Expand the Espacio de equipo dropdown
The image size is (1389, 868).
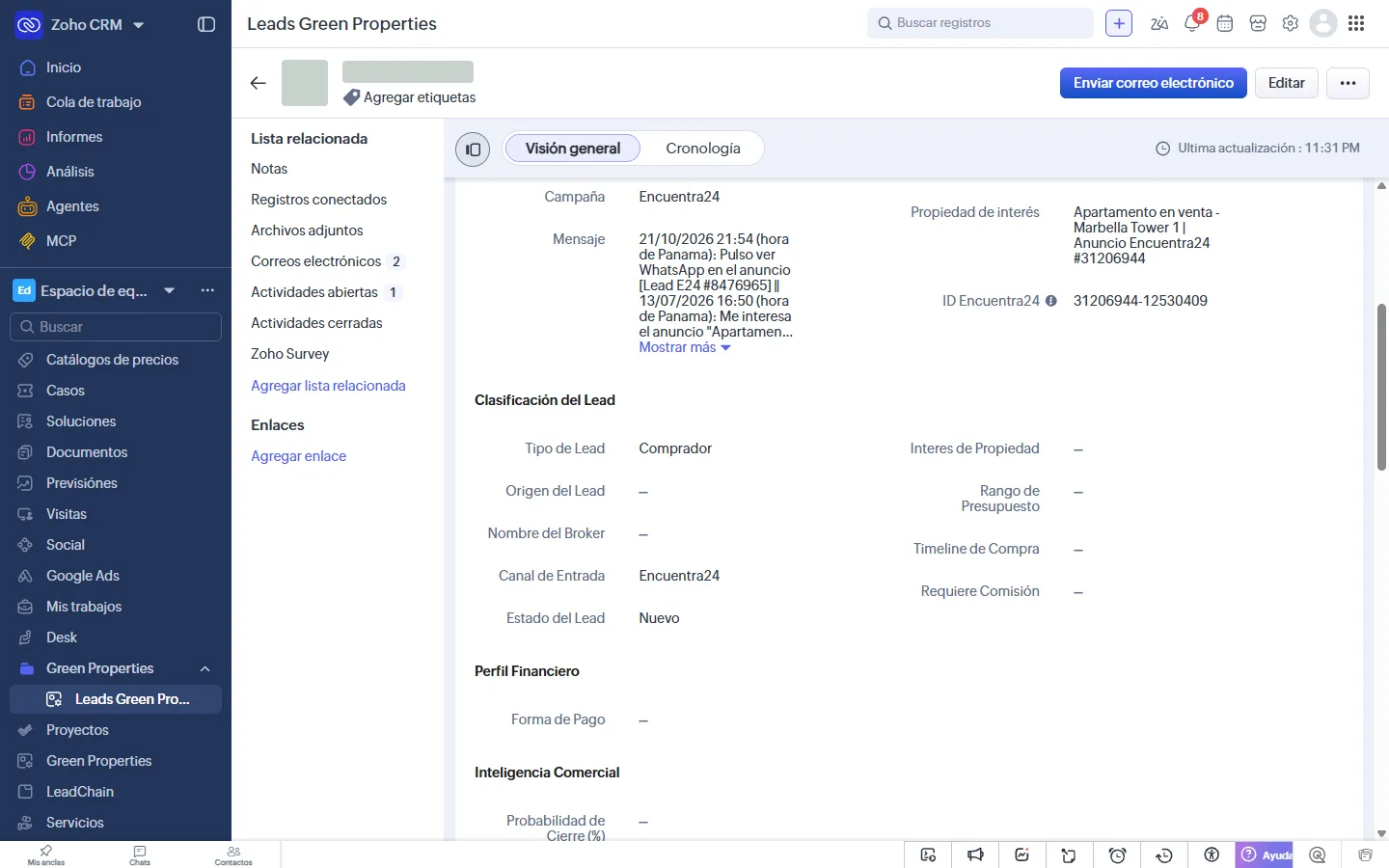click(170, 290)
